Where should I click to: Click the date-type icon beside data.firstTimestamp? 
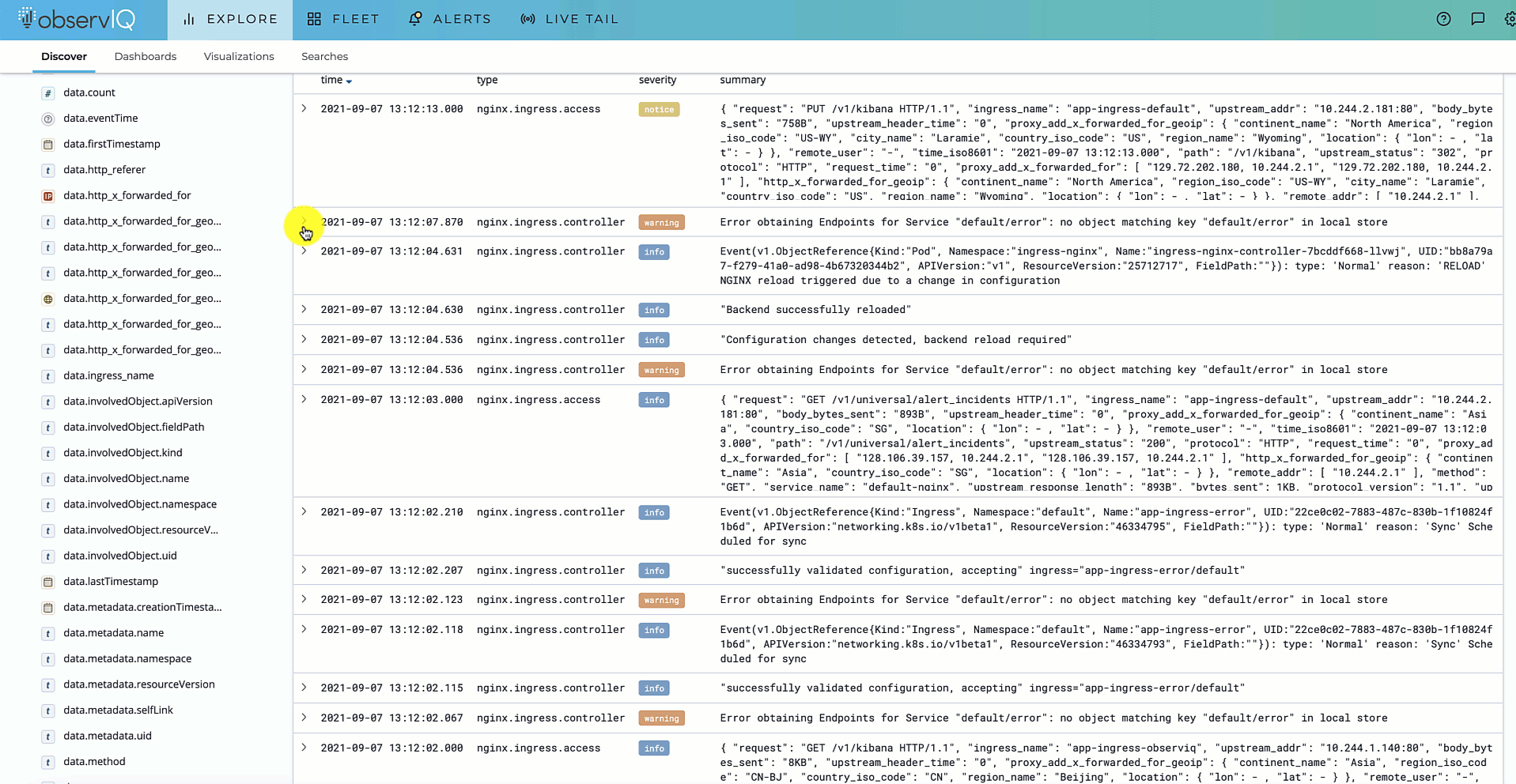(x=48, y=145)
